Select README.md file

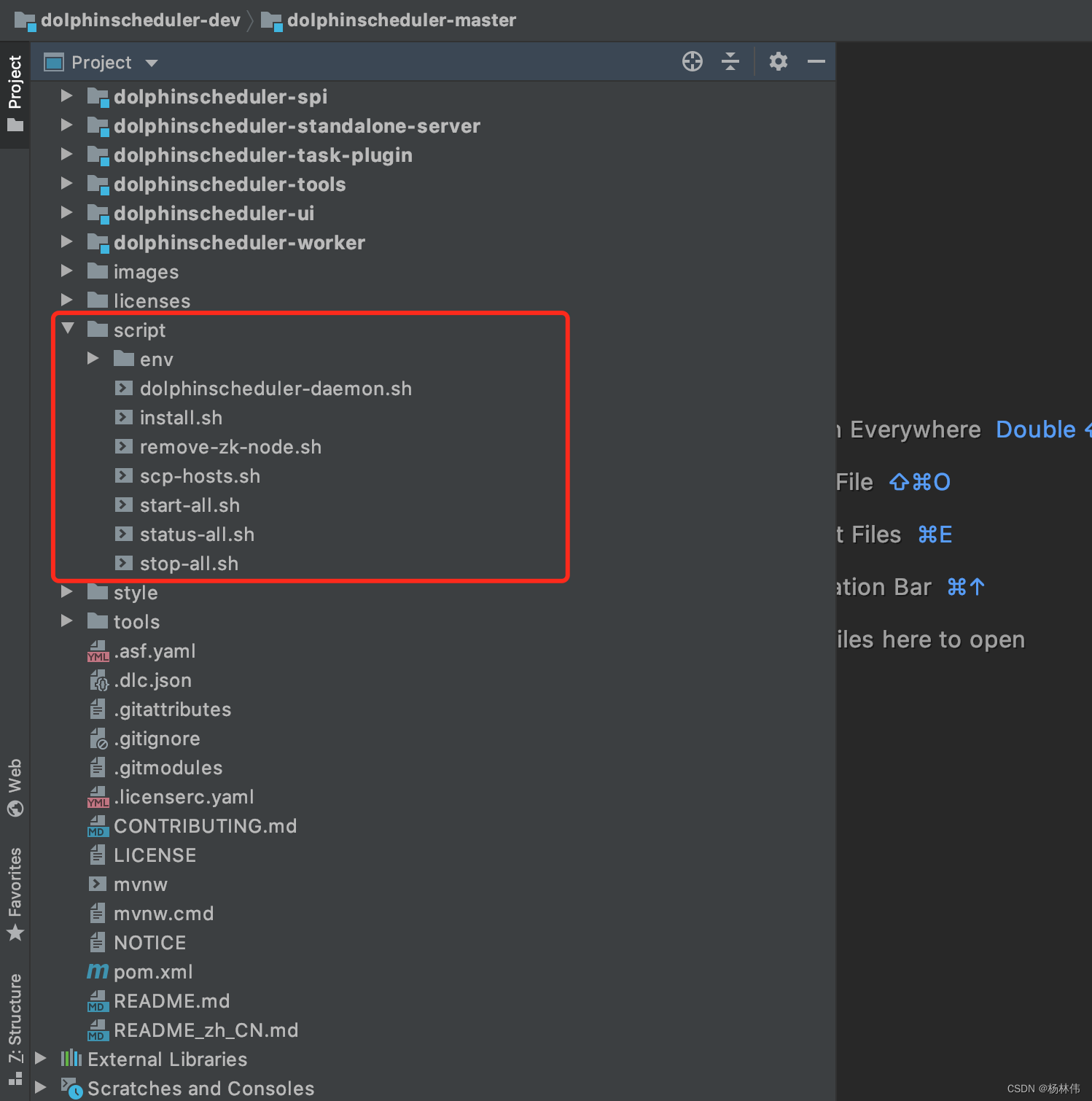(172, 1001)
